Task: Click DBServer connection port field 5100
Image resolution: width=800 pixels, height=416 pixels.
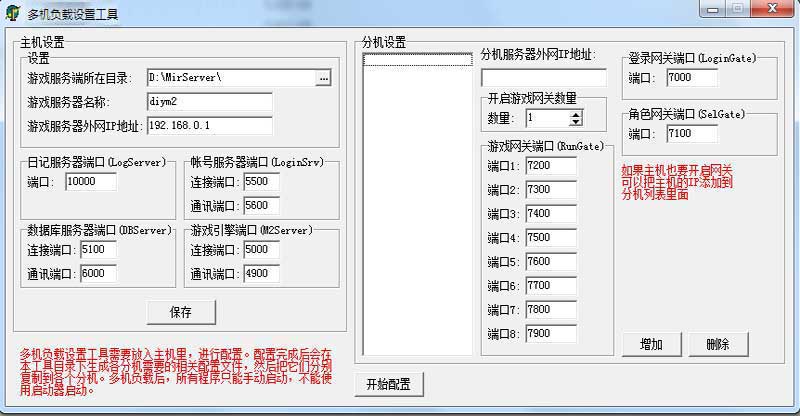Action: pos(98,250)
